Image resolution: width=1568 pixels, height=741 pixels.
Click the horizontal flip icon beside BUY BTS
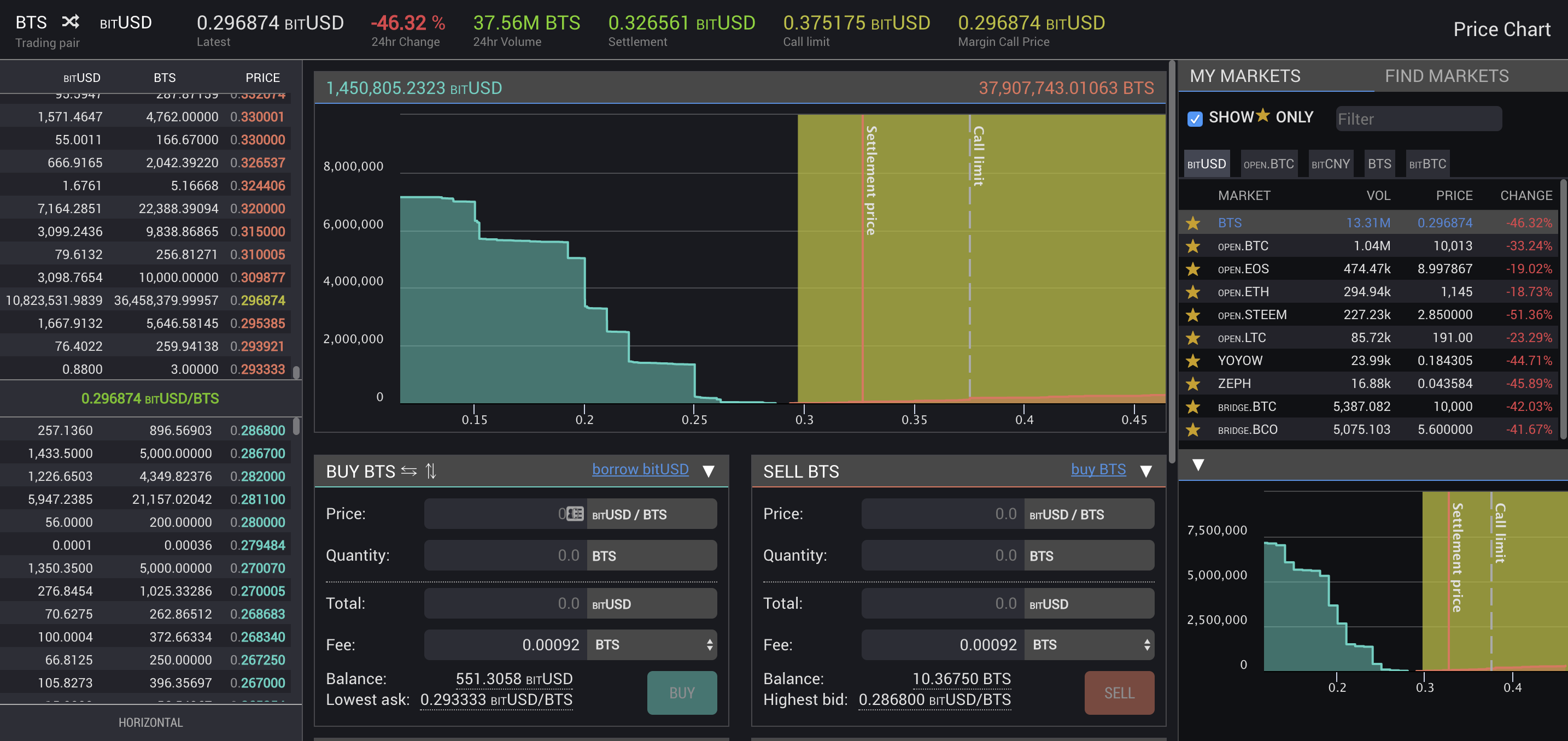pos(409,471)
